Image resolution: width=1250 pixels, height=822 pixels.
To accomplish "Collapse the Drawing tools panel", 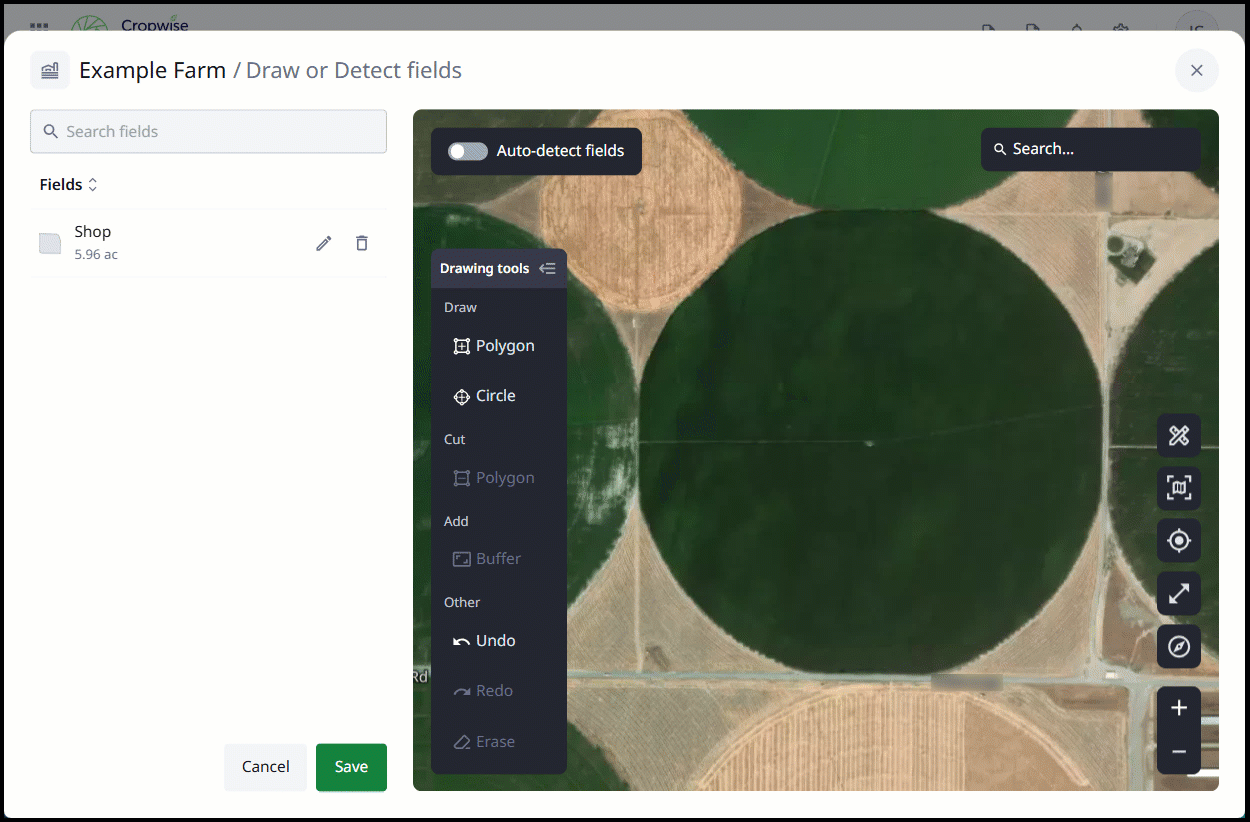I will [x=547, y=268].
